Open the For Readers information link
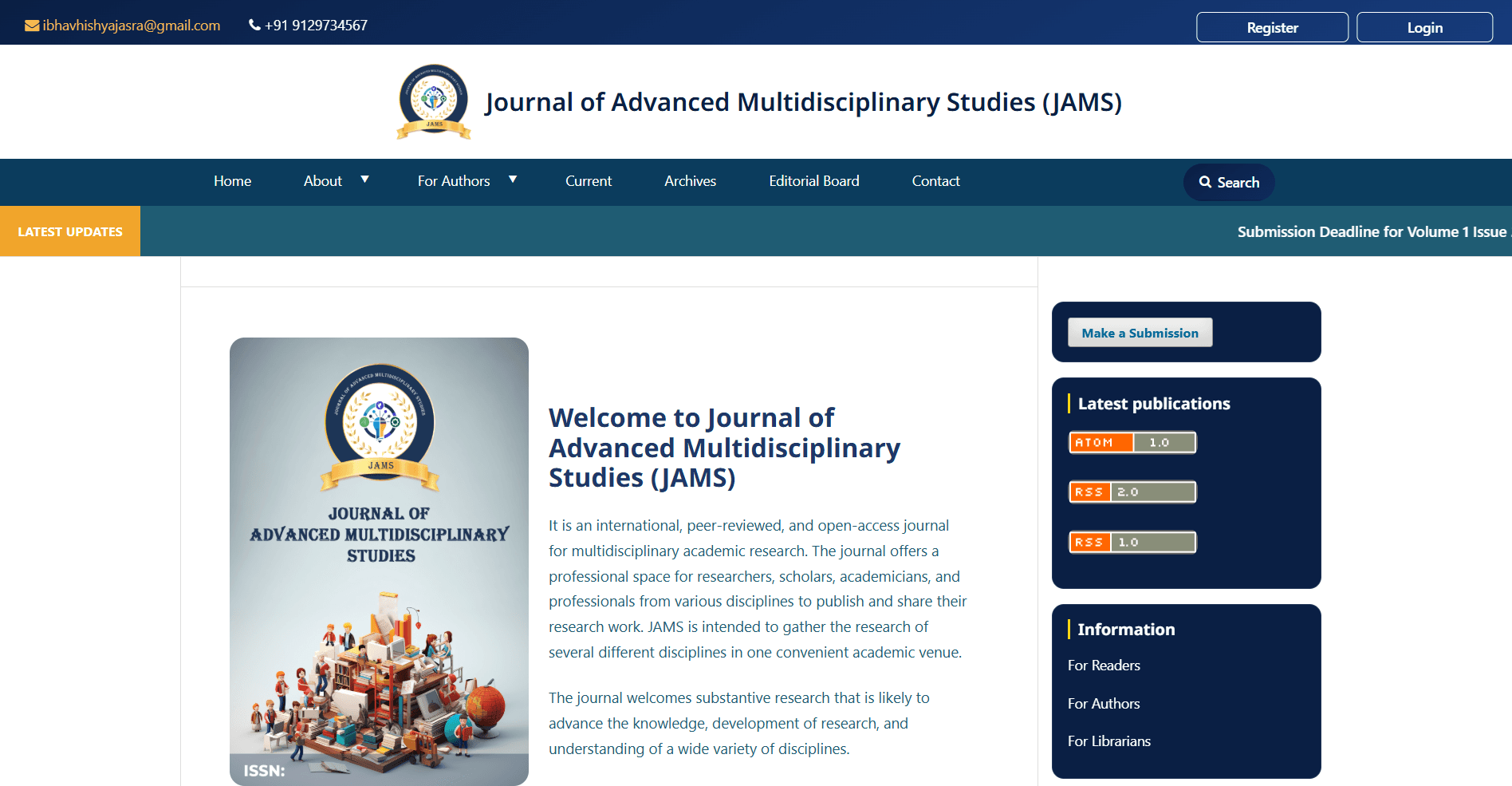 click(1104, 666)
